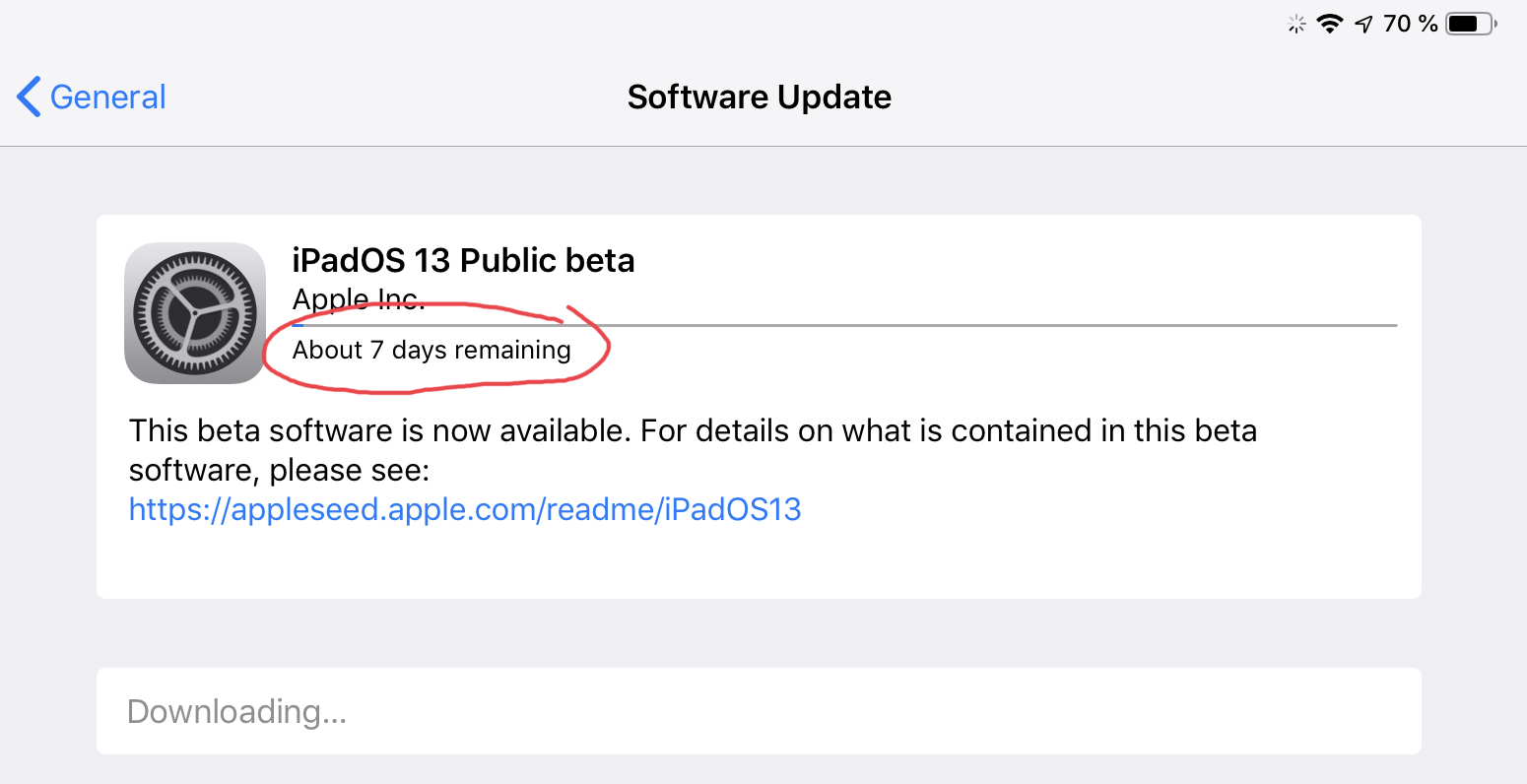Tap the Settings gear update icon
The height and width of the screenshot is (784, 1527).
click(x=195, y=313)
